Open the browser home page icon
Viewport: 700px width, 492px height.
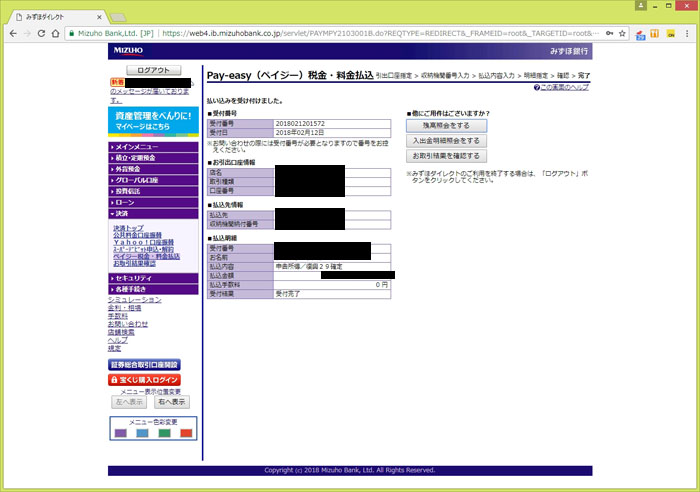(x=55, y=33)
